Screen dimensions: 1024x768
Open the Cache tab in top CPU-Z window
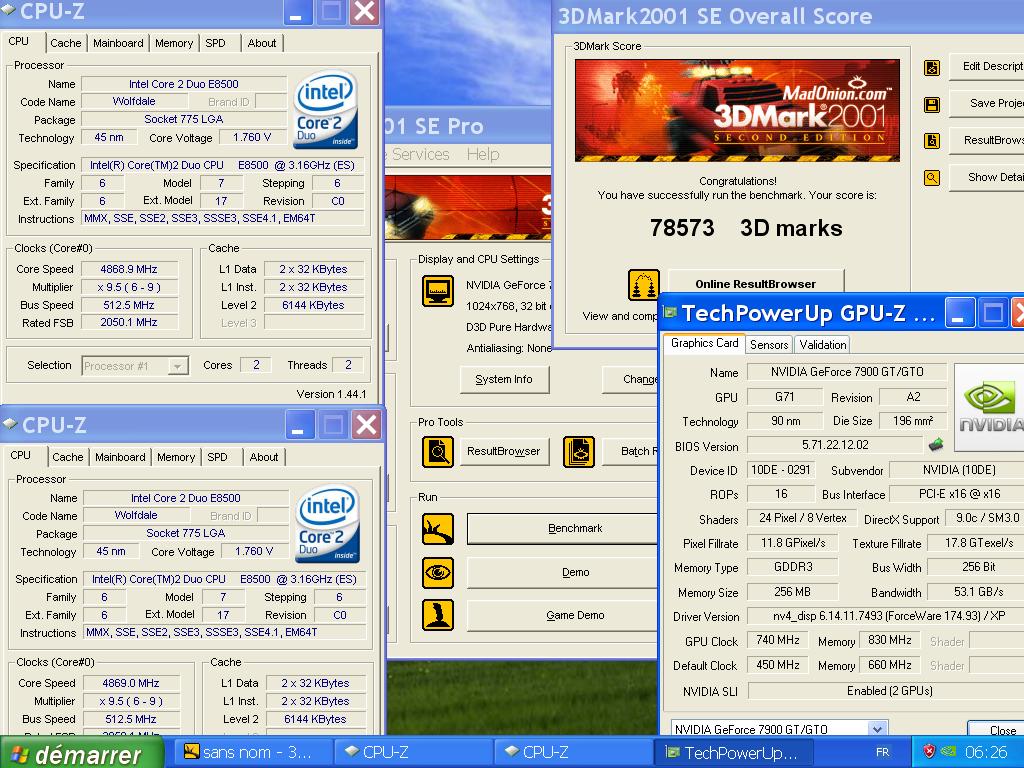pos(66,43)
